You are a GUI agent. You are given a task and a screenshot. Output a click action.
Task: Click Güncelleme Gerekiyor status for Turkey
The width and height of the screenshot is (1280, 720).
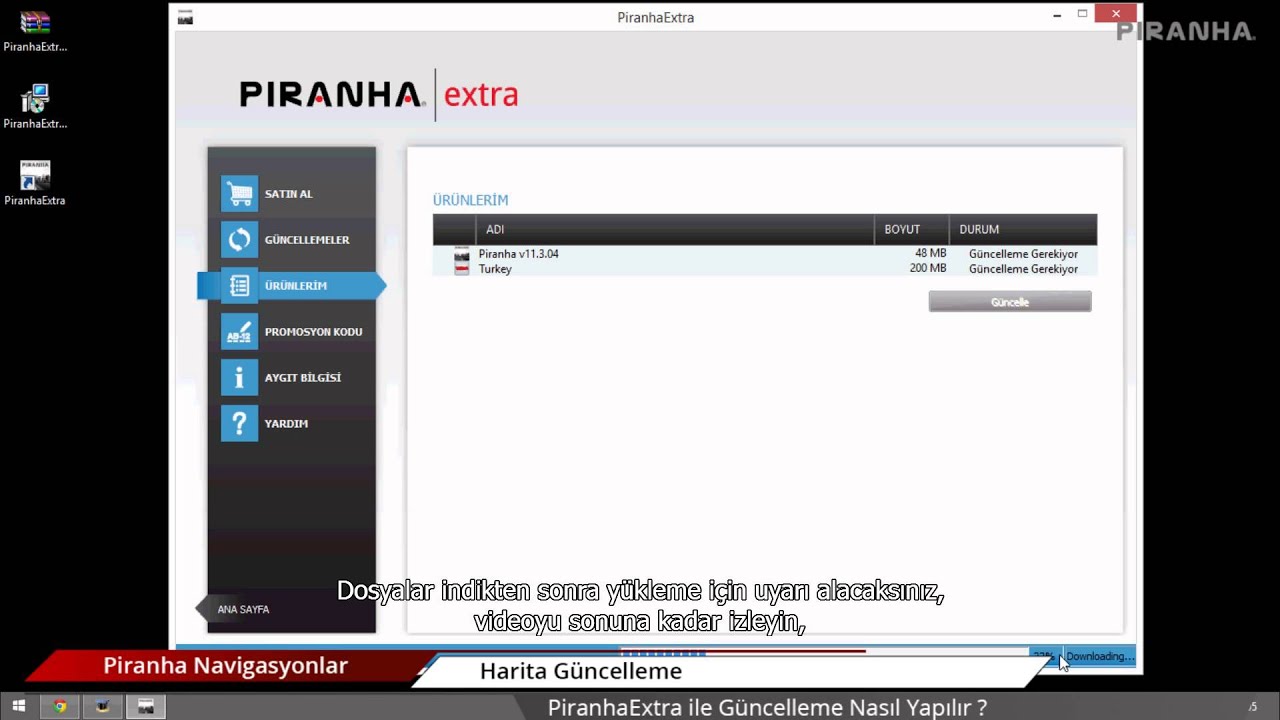pyautogui.click(x=1023, y=269)
